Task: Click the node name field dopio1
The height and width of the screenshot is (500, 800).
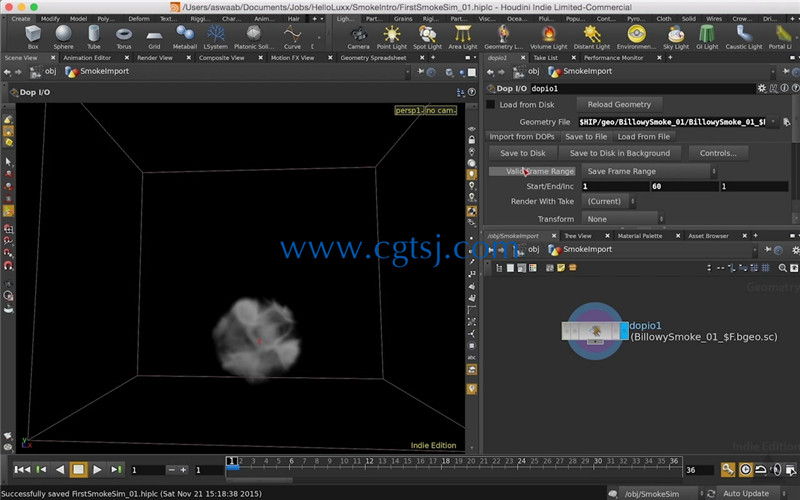Action: pos(642,88)
